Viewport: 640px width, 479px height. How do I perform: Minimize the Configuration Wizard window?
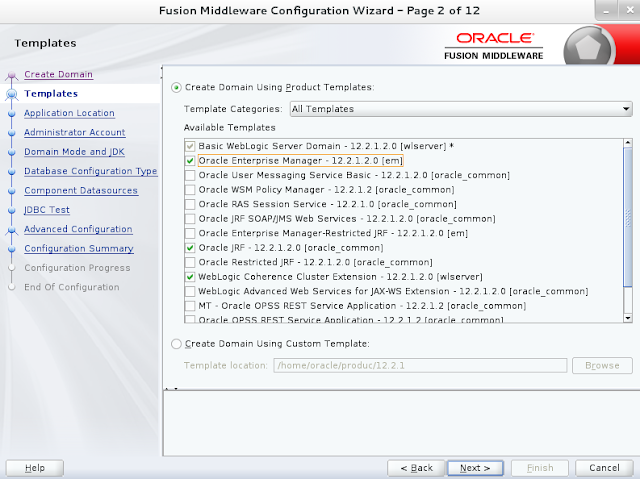606,10
